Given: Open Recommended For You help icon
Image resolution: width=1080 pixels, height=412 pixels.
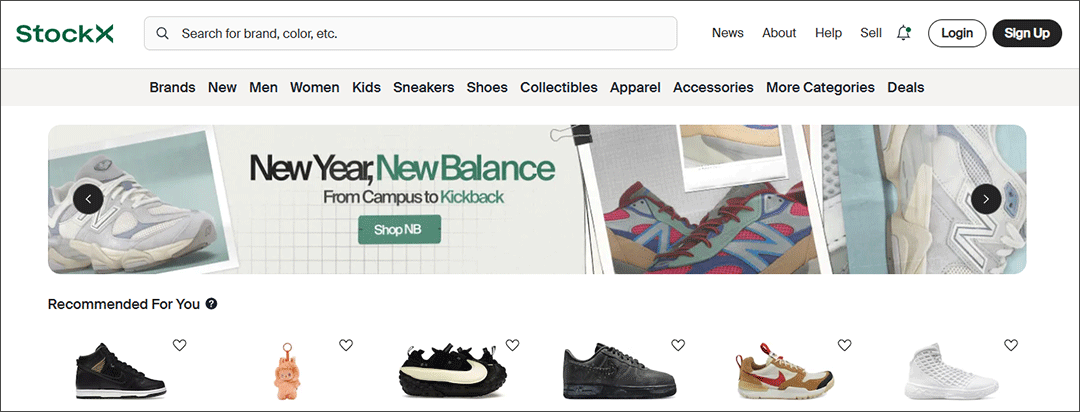Looking at the screenshot, I should point(212,304).
